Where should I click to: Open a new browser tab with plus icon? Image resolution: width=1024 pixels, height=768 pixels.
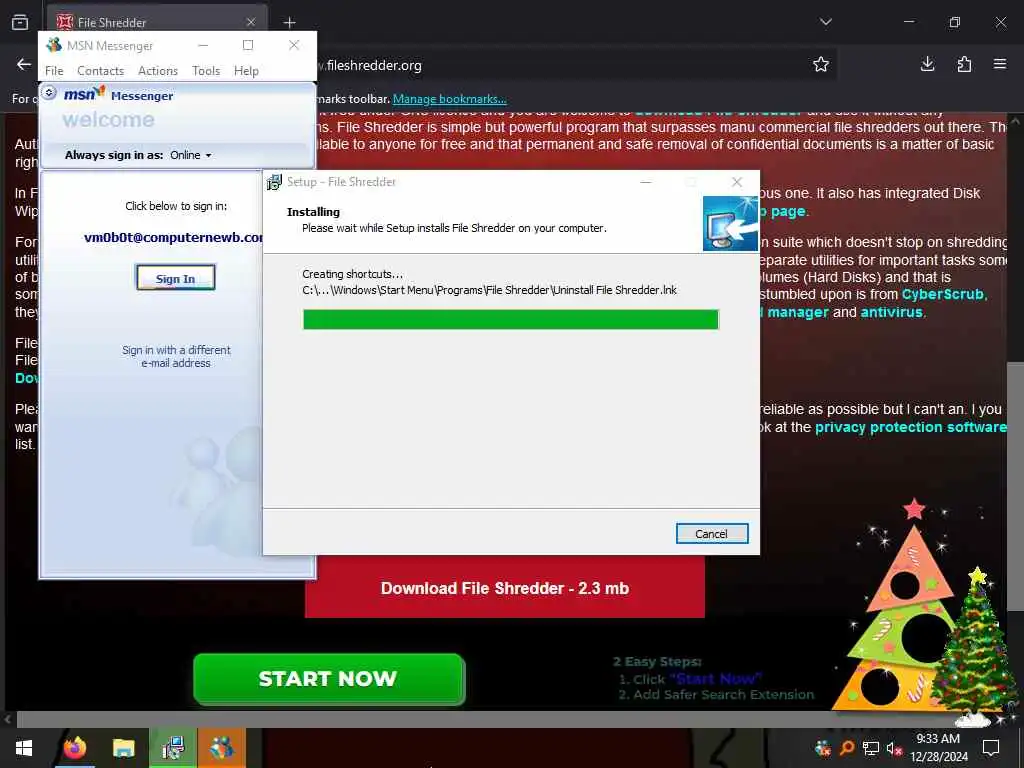289,23
